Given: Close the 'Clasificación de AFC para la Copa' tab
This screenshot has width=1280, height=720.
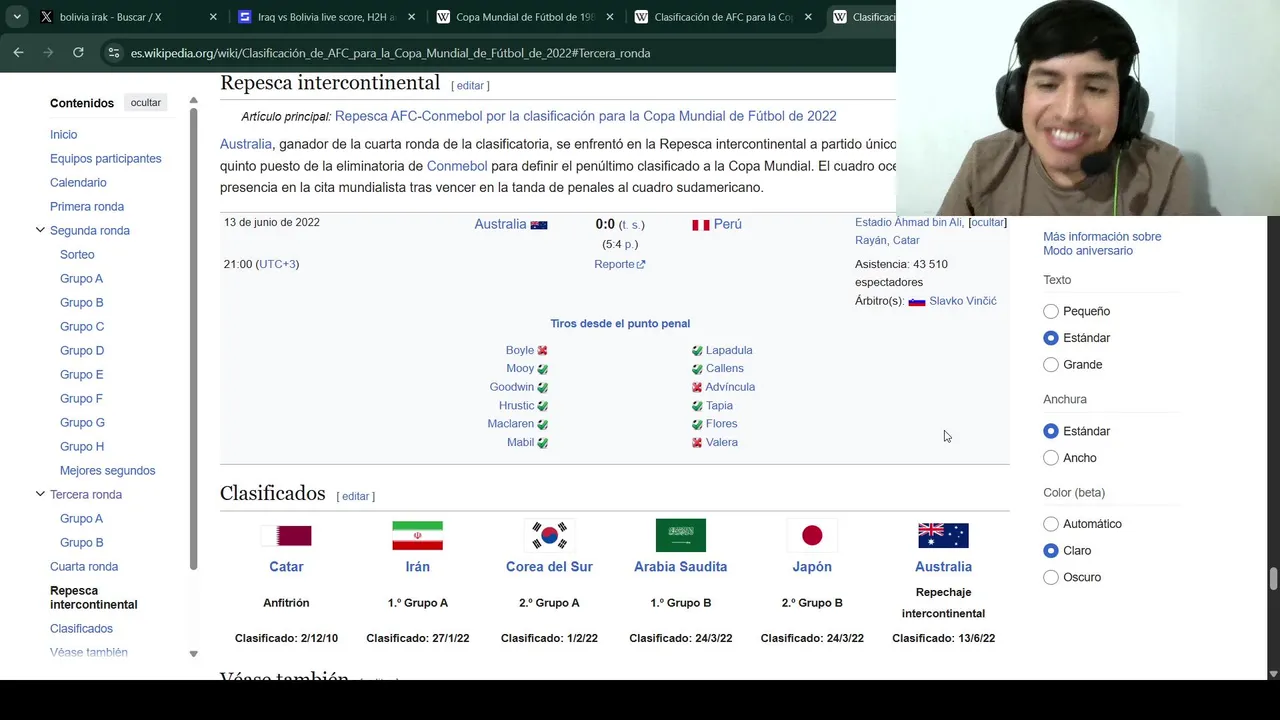Looking at the screenshot, I should [808, 17].
